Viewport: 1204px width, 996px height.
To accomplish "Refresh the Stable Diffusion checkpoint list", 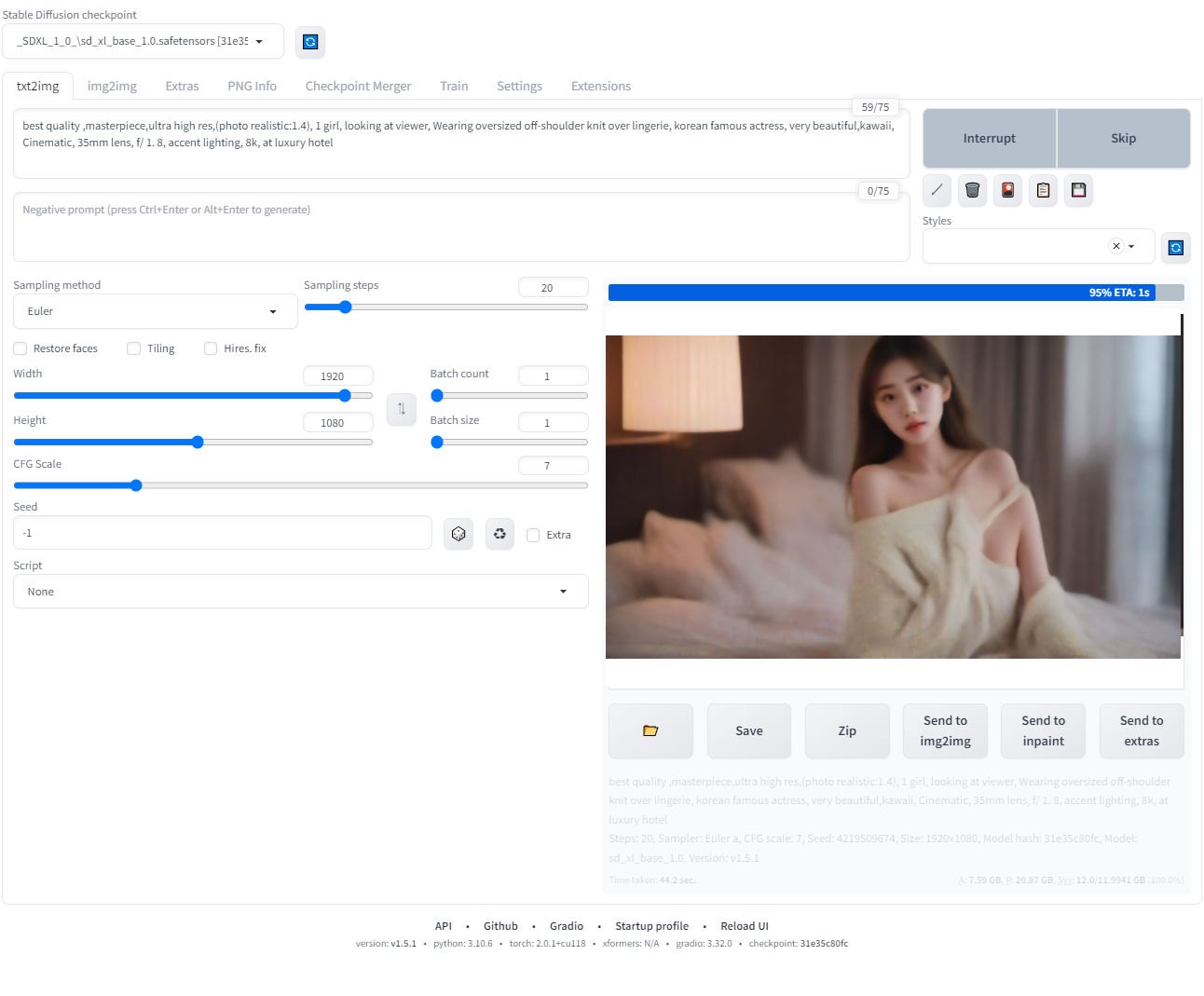I will [x=310, y=42].
